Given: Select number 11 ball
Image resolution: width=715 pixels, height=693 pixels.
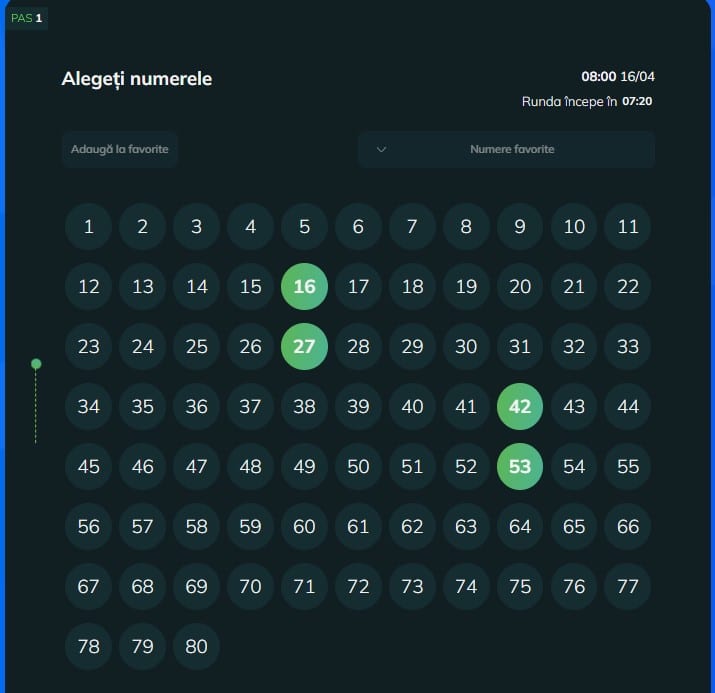Looking at the screenshot, I should pyautogui.click(x=627, y=227).
